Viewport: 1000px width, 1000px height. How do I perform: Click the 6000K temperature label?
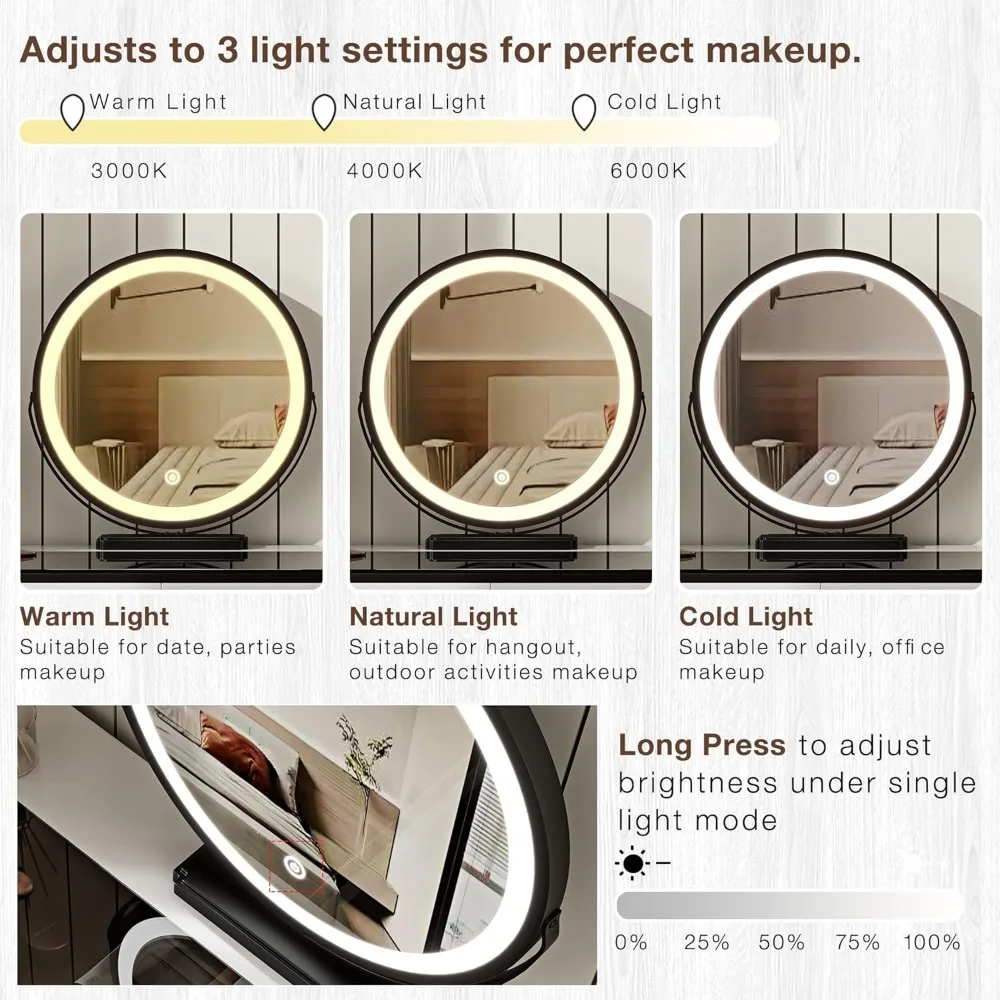(649, 171)
